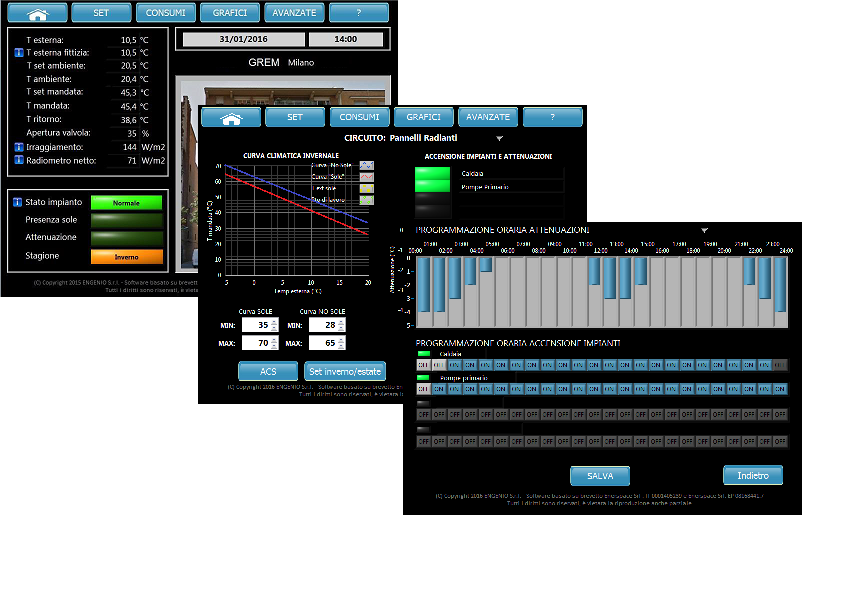Select SET tab in circuit settings window
Viewport: 866px width, 597px height.
point(295,117)
